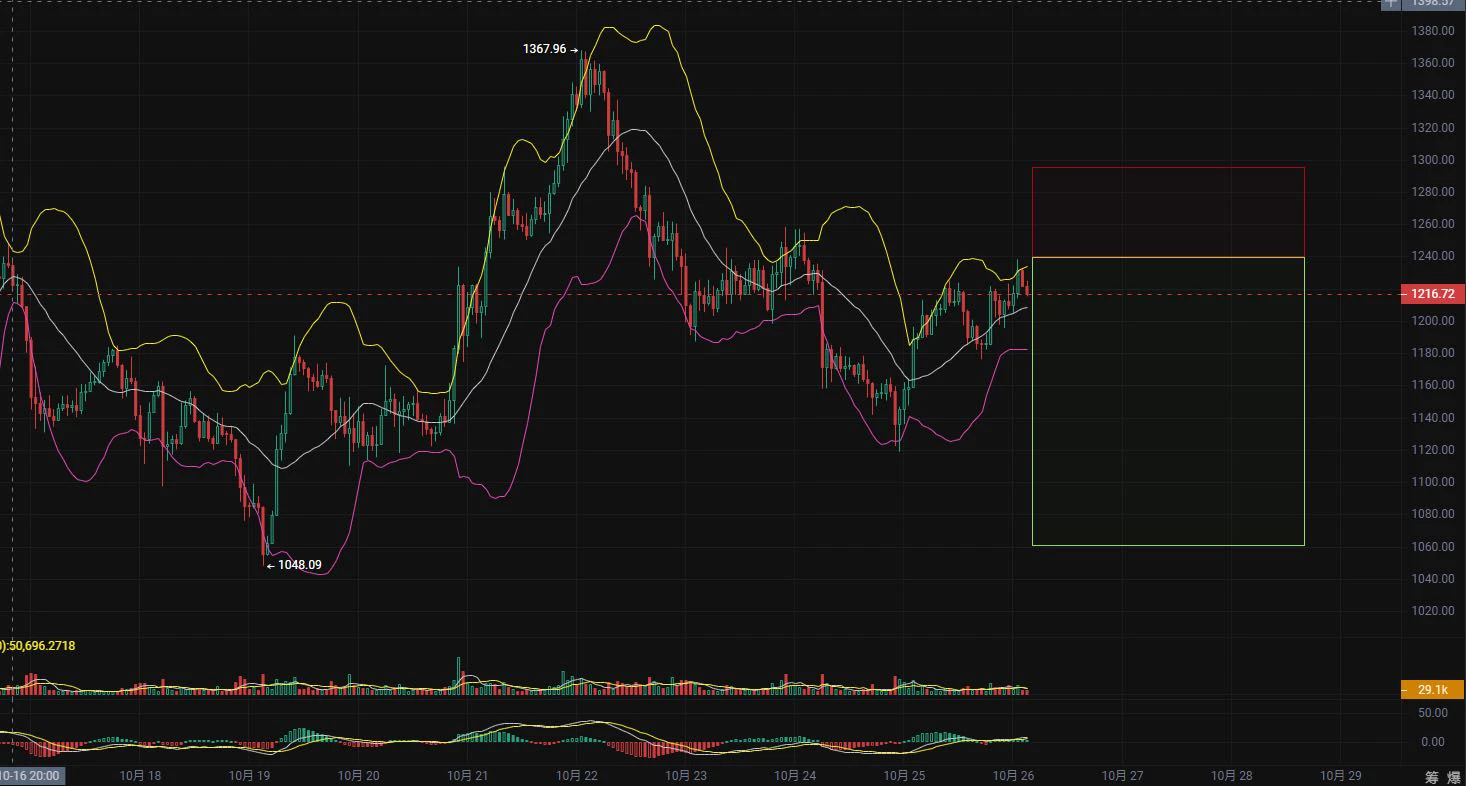Click the 10-16 20:00 crosshair time label
Screen dimensions: 1466x786
[x=30, y=776]
